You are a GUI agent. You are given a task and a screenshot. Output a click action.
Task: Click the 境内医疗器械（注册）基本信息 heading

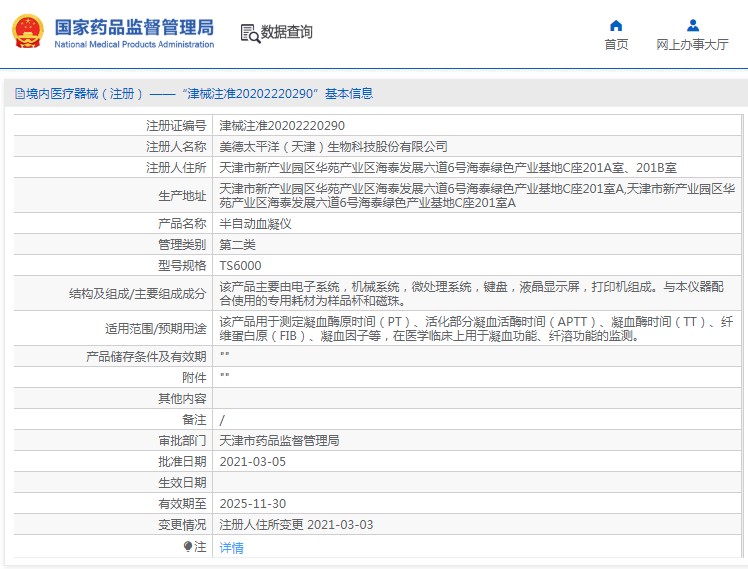tap(199, 93)
